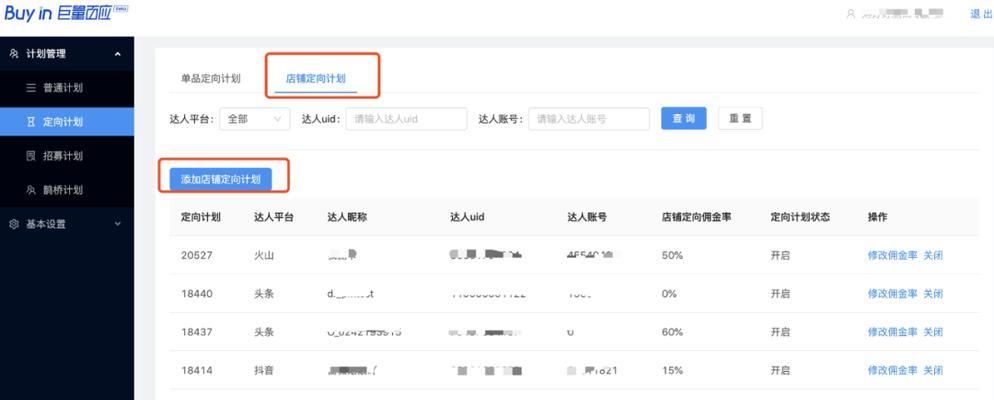Screen dimensions: 994x400
Task: Click the Buy in 巨量百应 logo
Action: [x=65, y=13]
